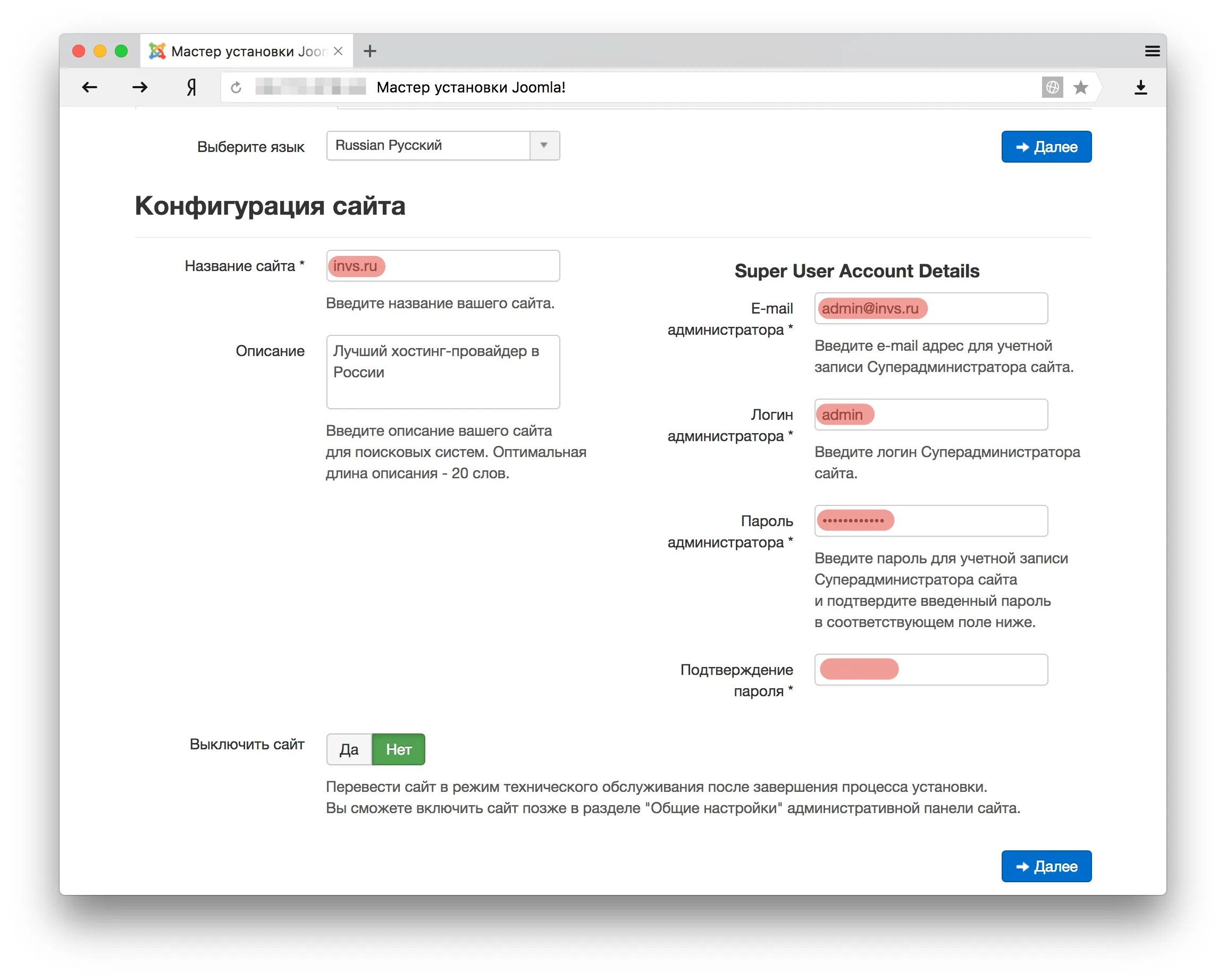1226x980 pixels.
Task: Open the browser hamburger menu
Action: 1152,50
